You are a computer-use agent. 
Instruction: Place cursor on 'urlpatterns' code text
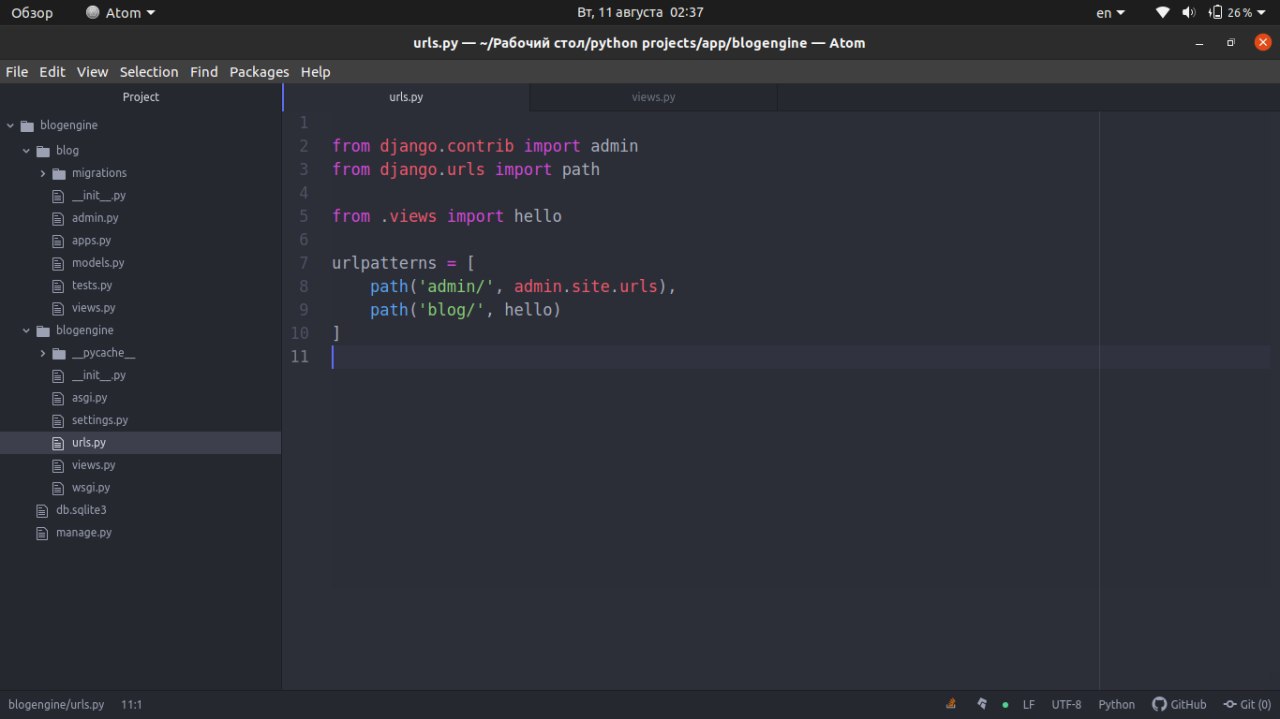point(384,263)
